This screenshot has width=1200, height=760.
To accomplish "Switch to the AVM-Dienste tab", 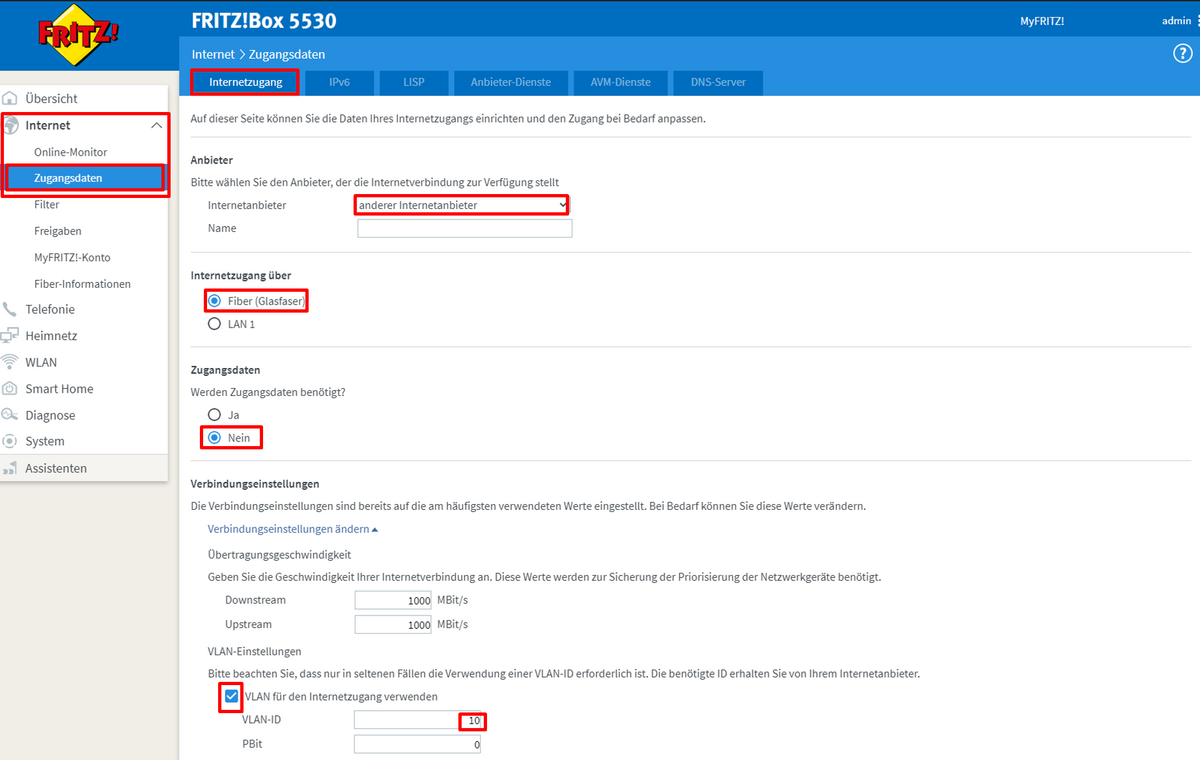I will 619,82.
